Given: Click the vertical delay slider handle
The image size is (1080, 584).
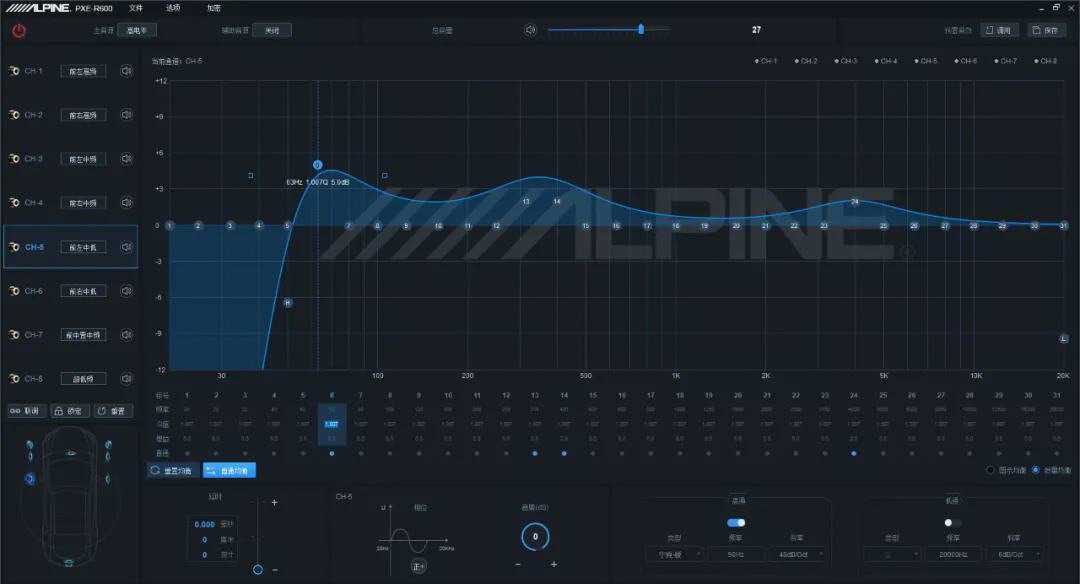Looking at the screenshot, I should pyautogui.click(x=258, y=570).
